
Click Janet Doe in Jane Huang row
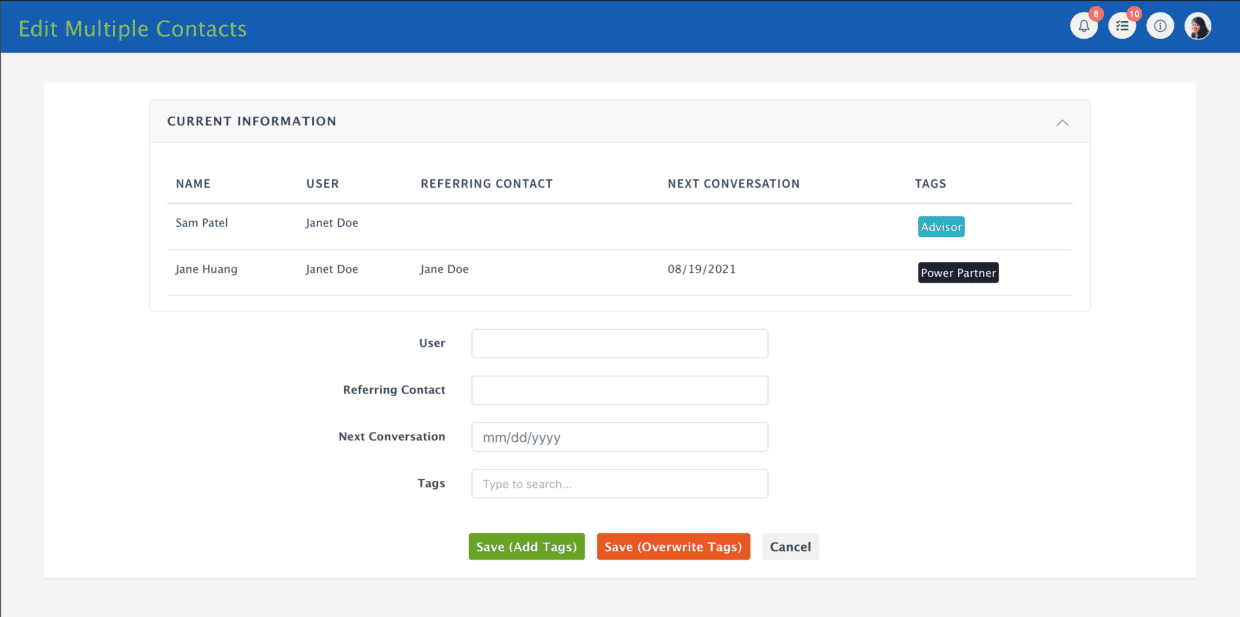(332, 269)
